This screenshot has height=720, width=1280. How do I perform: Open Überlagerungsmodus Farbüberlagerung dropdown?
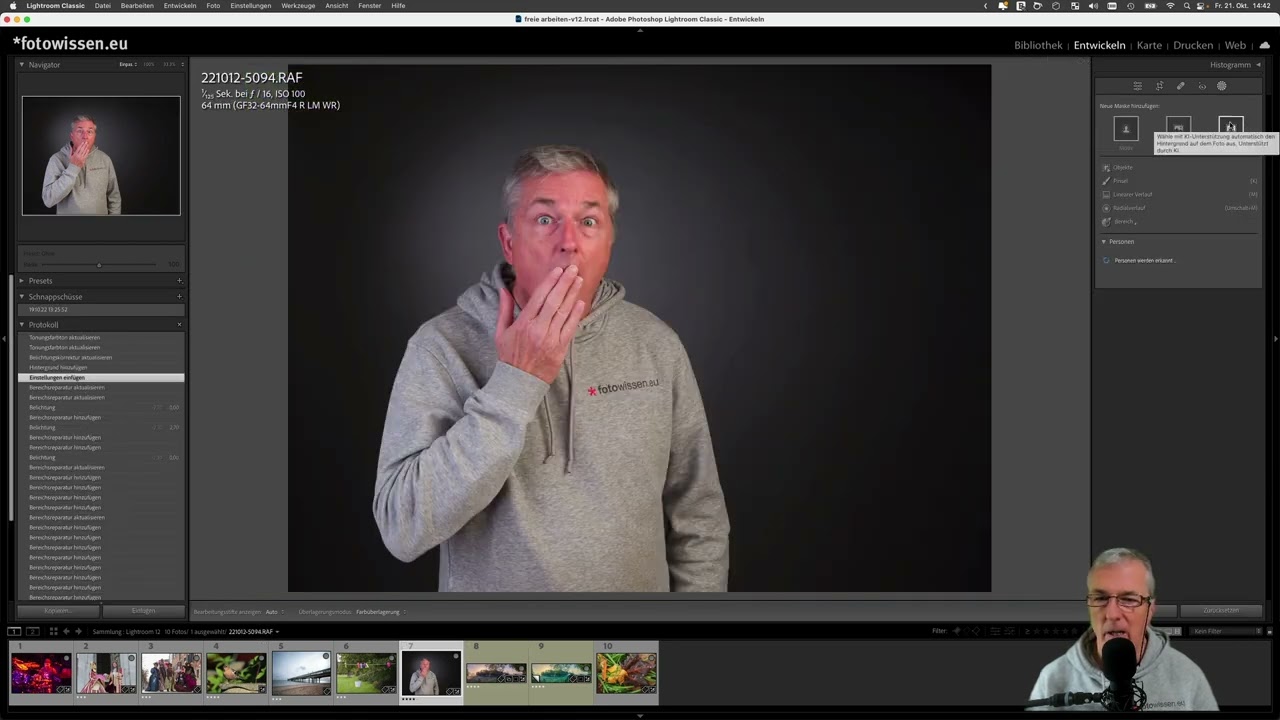pyautogui.click(x=380, y=612)
